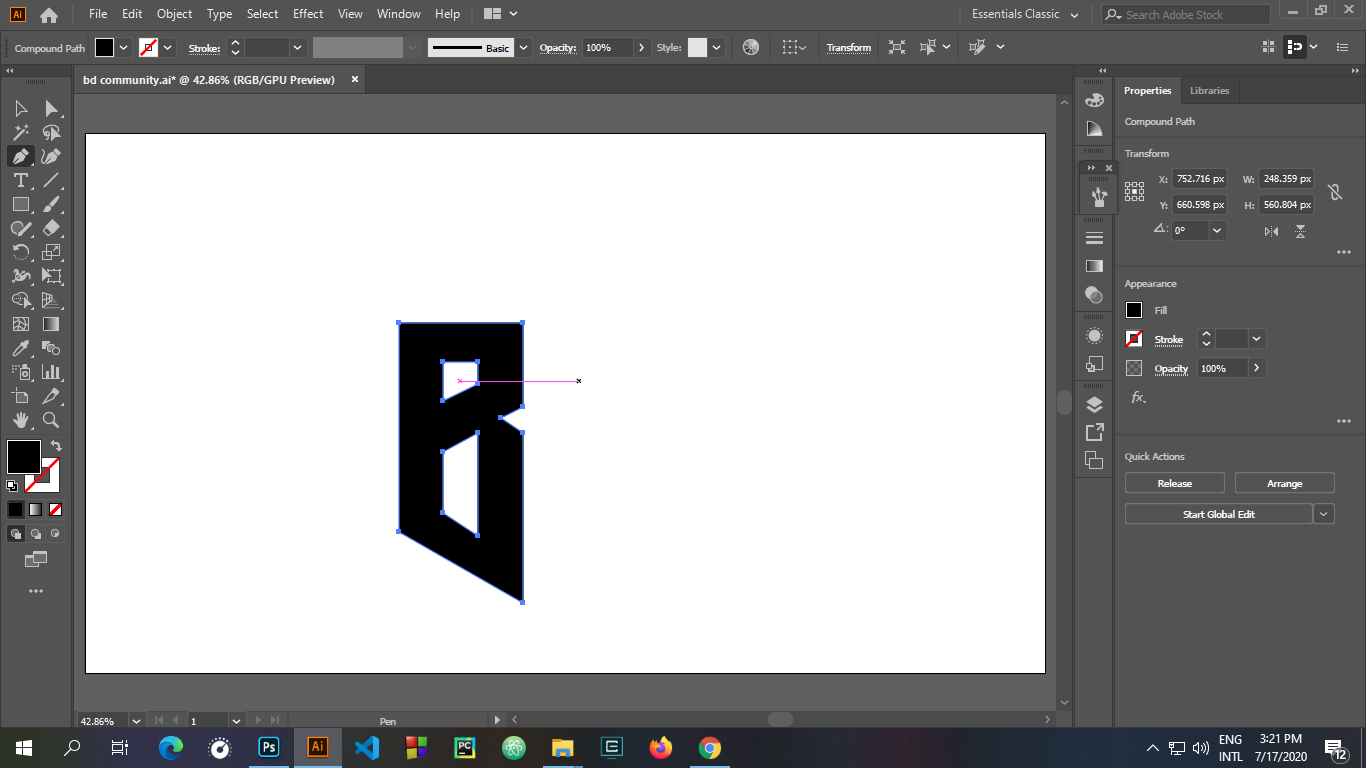Pick the Free Transform tool

point(51,276)
